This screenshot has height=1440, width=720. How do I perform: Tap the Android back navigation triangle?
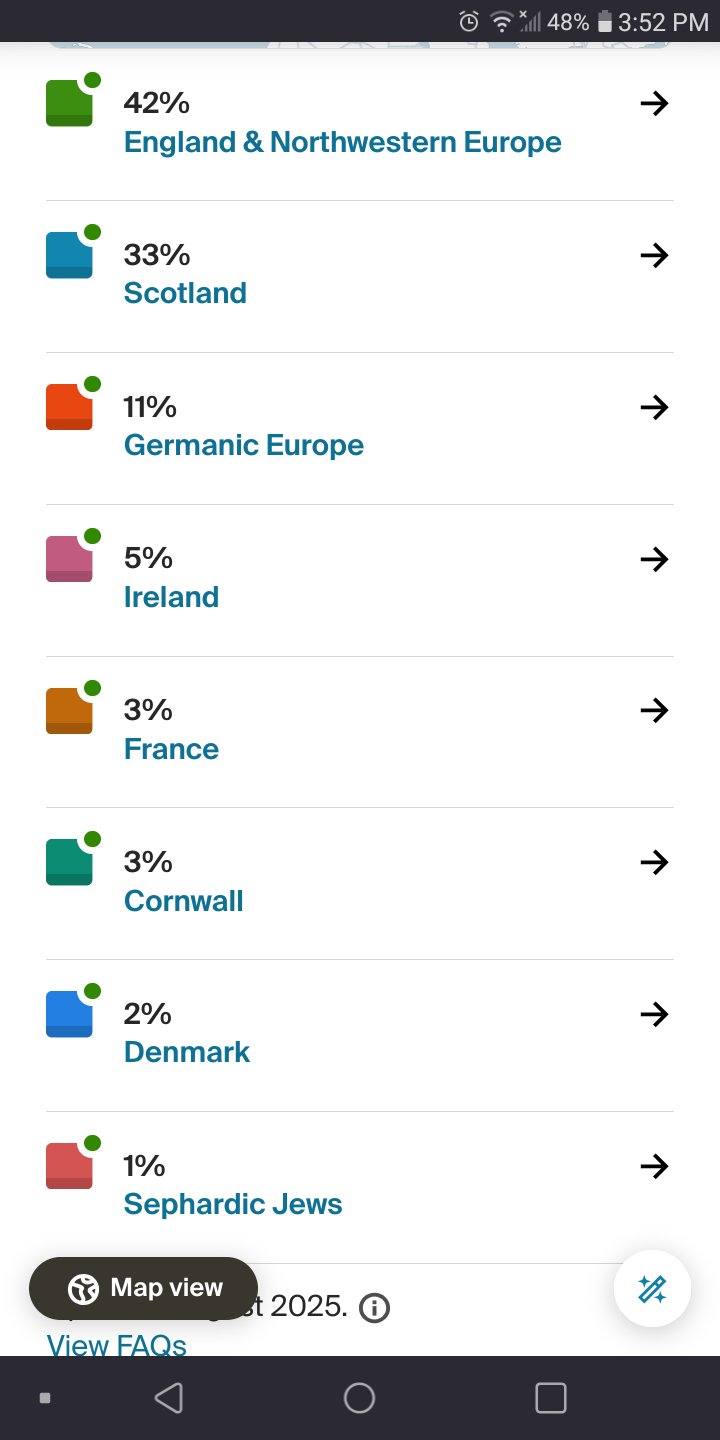pyautogui.click(x=168, y=1398)
